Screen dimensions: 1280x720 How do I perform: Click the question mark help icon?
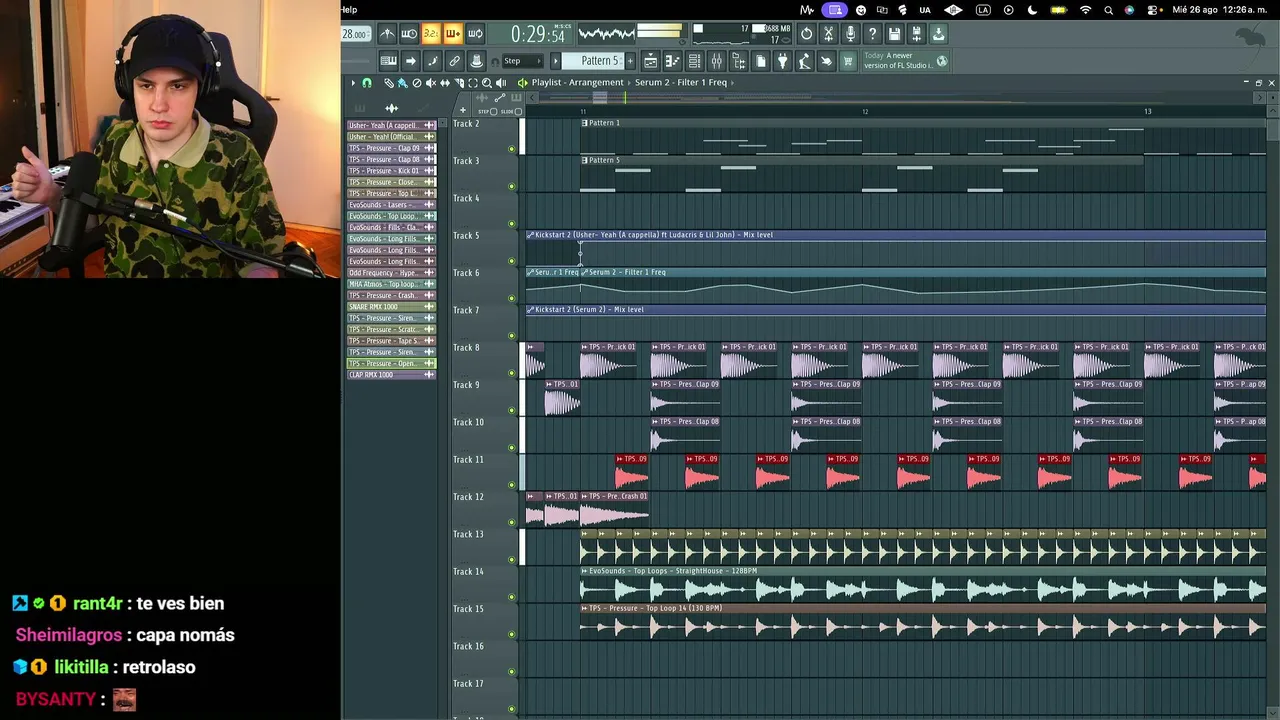[x=872, y=34]
